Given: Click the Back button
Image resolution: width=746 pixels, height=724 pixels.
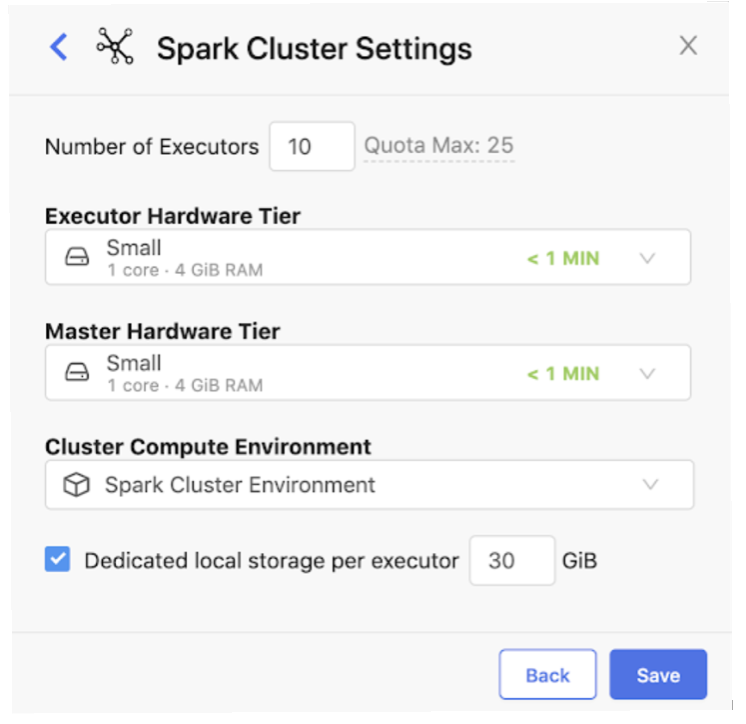Looking at the screenshot, I should click(x=547, y=675).
